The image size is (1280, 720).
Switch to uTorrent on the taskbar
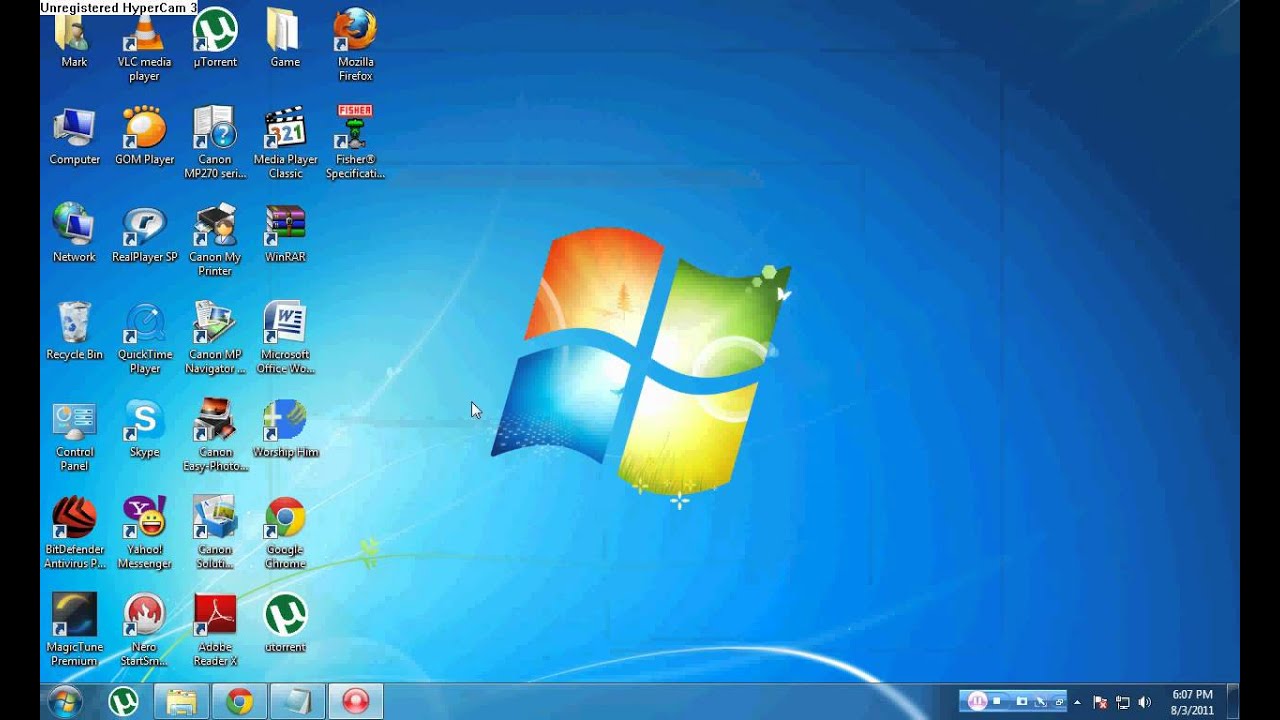pos(123,702)
